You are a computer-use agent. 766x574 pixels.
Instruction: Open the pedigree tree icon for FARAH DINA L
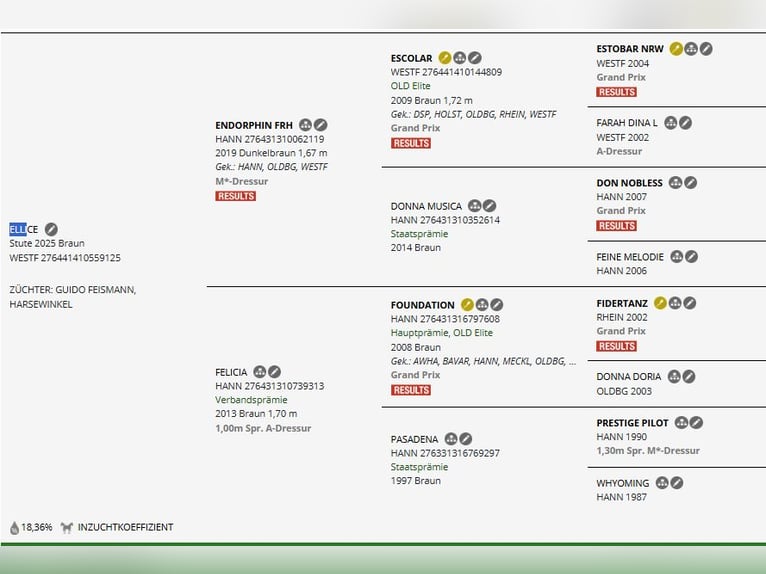pos(671,123)
